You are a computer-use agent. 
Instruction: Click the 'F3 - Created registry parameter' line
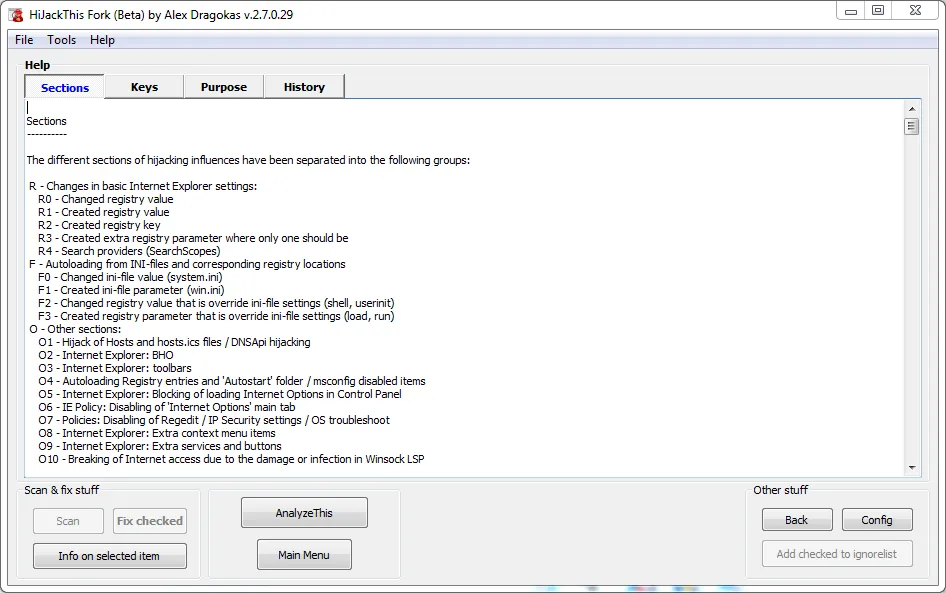(x=216, y=316)
